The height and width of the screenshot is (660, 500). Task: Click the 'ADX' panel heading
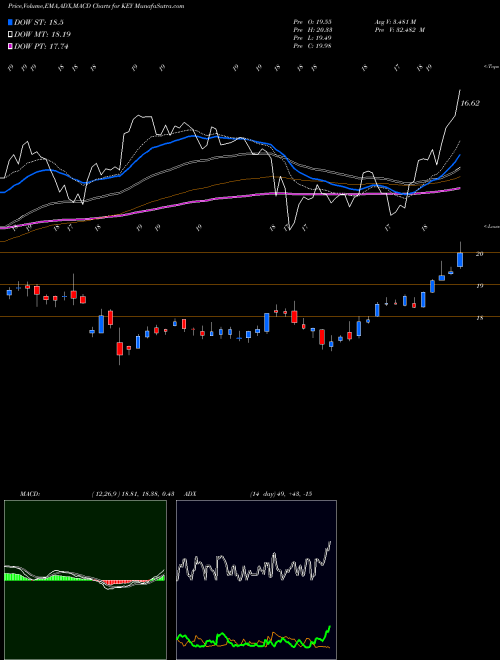click(x=190, y=494)
